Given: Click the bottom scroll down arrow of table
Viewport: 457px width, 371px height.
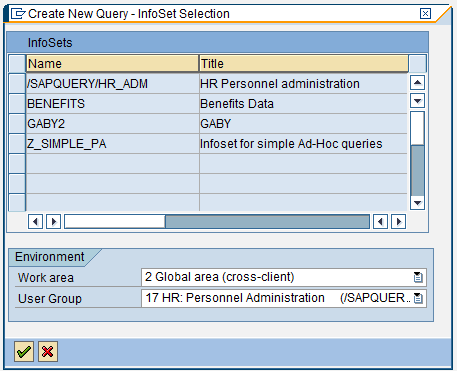Looking at the screenshot, I should click(x=417, y=203).
